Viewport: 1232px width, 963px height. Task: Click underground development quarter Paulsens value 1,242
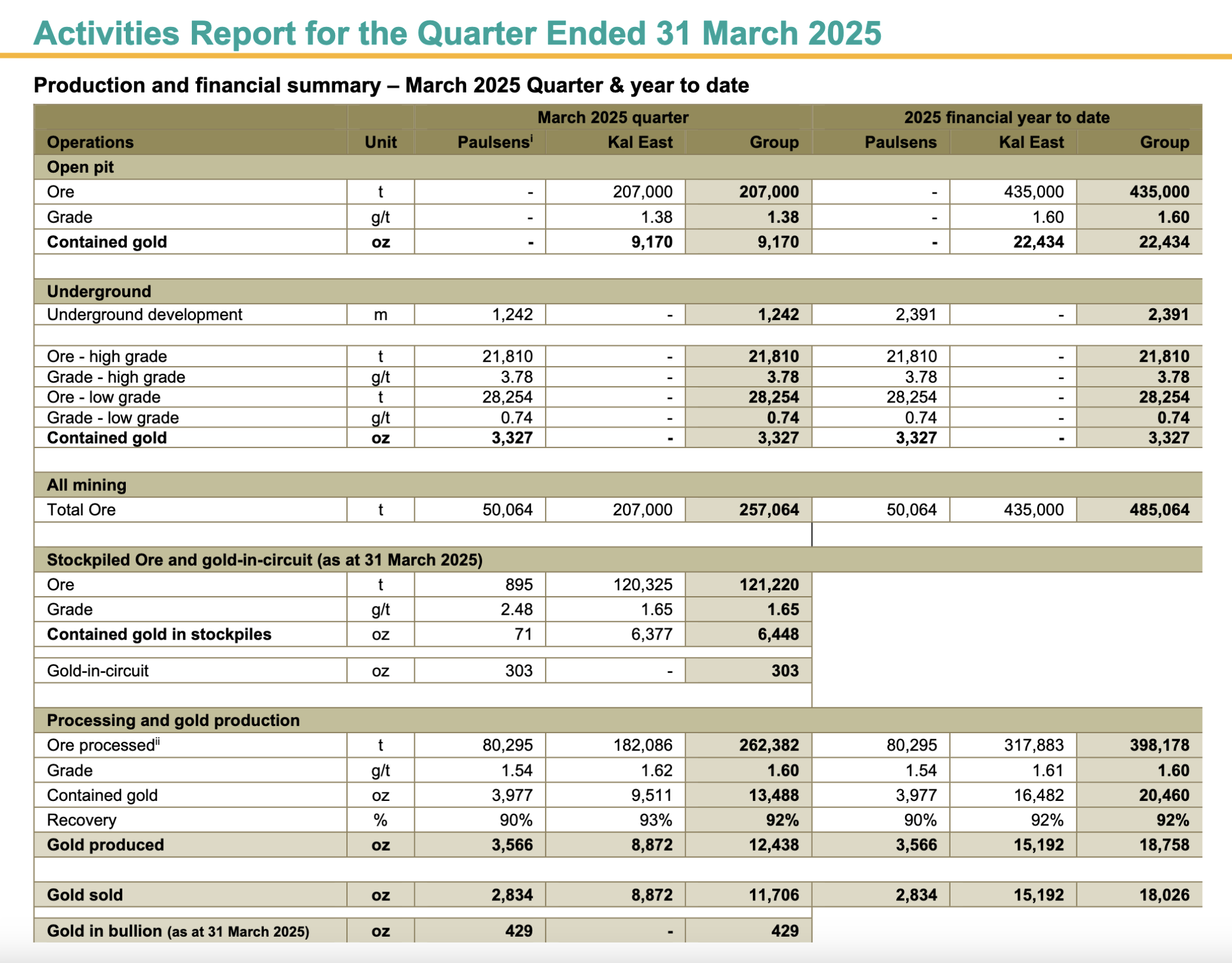tap(512, 315)
